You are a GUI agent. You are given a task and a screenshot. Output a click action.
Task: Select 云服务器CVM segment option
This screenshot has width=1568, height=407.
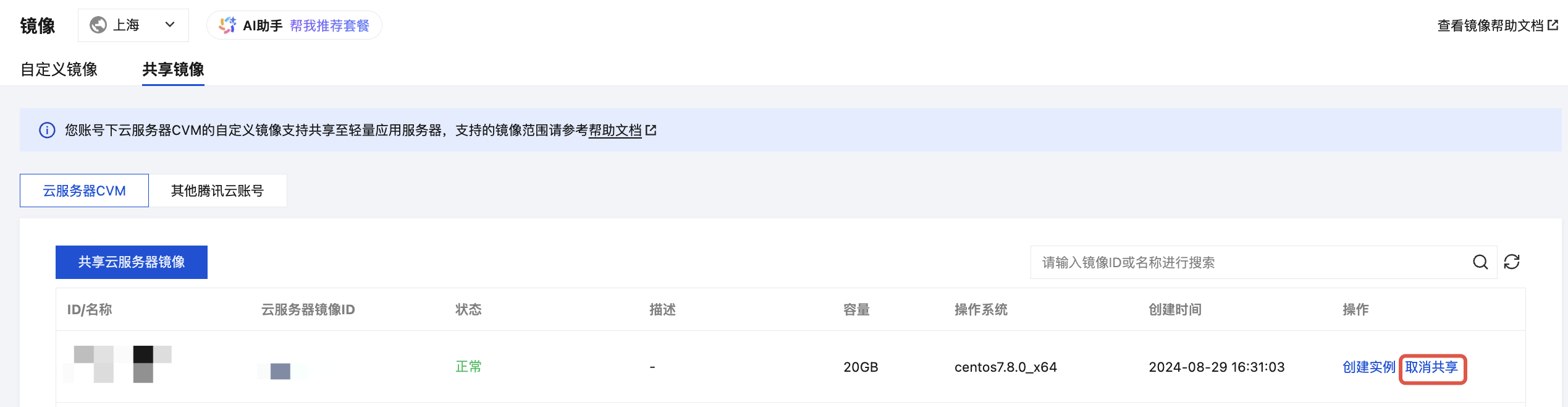84,191
